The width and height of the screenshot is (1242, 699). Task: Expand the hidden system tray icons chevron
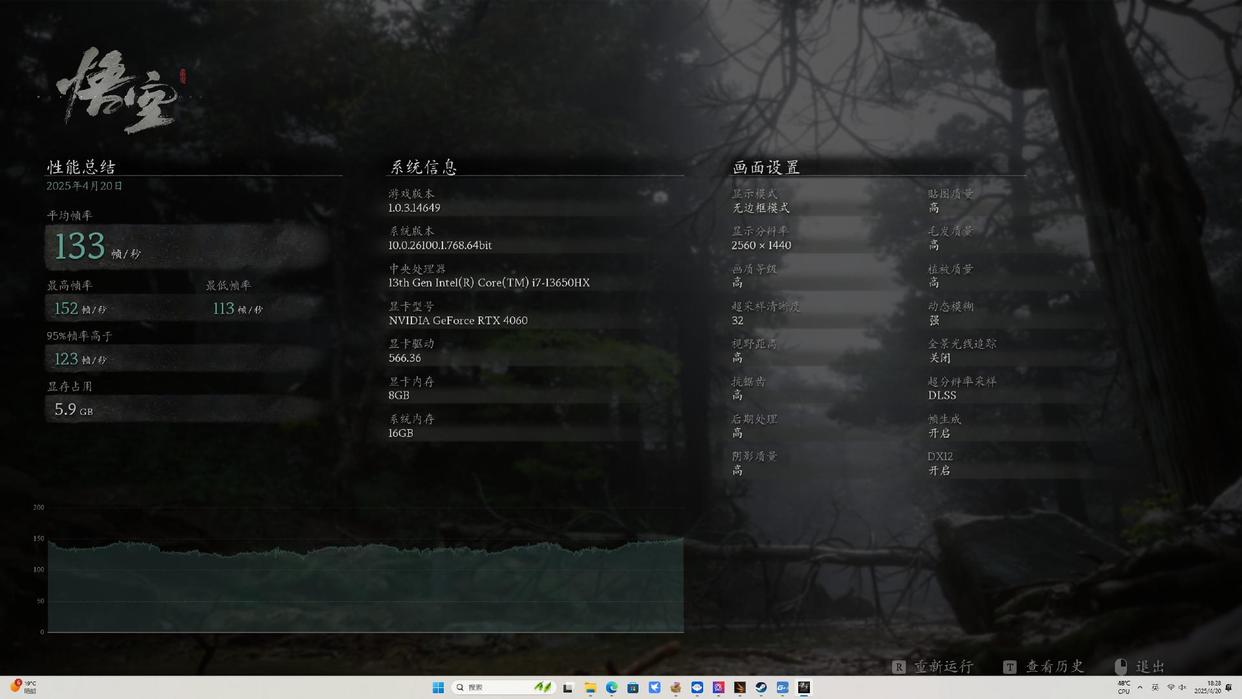[1140, 688]
